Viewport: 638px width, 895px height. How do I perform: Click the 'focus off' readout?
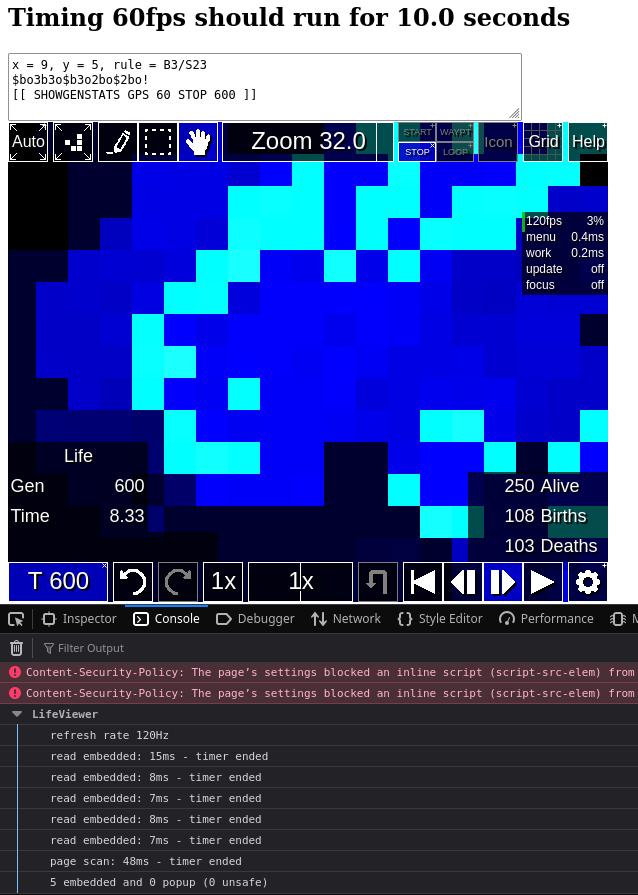[565, 285]
